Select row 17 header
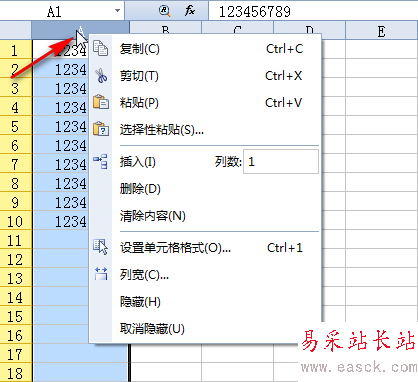Image resolution: width=418 pixels, height=382 pixels. 16,354
